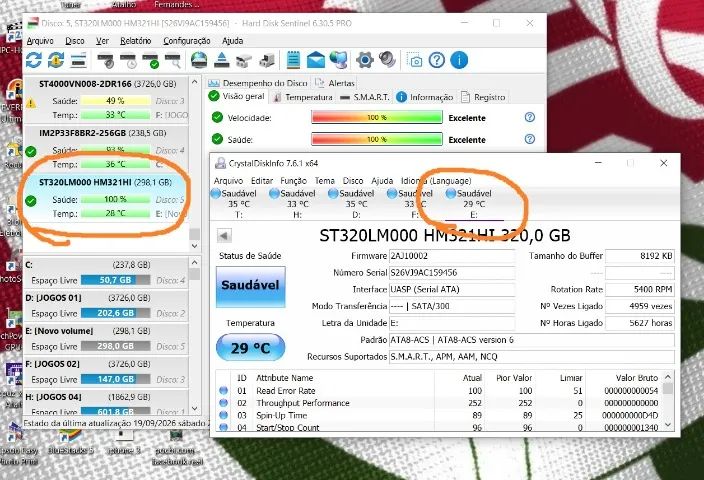Click the help icon next to Saúde
Viewport: 704px width, 480px height.
point(530,139)
